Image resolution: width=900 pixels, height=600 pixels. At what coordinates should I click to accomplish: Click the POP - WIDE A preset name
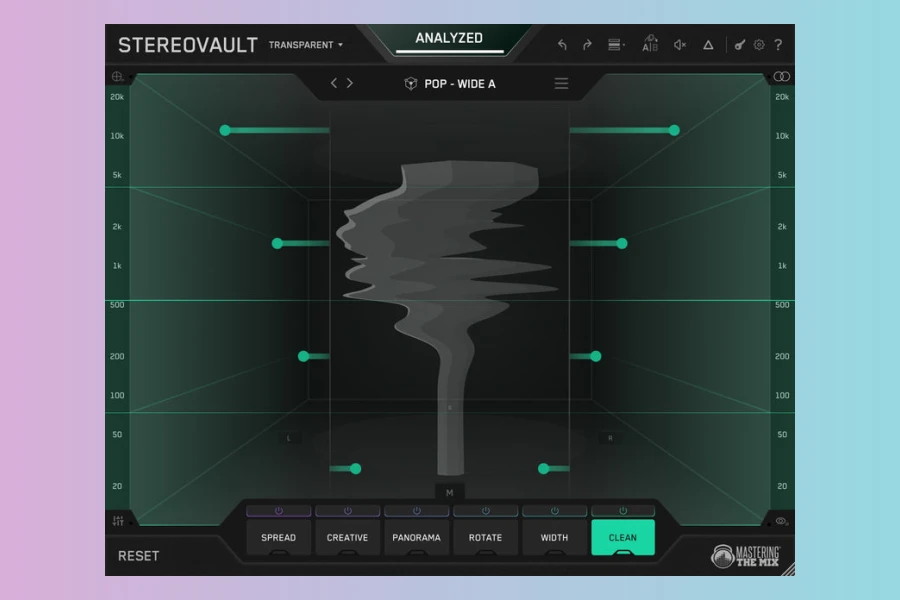[x=460, y=84]
